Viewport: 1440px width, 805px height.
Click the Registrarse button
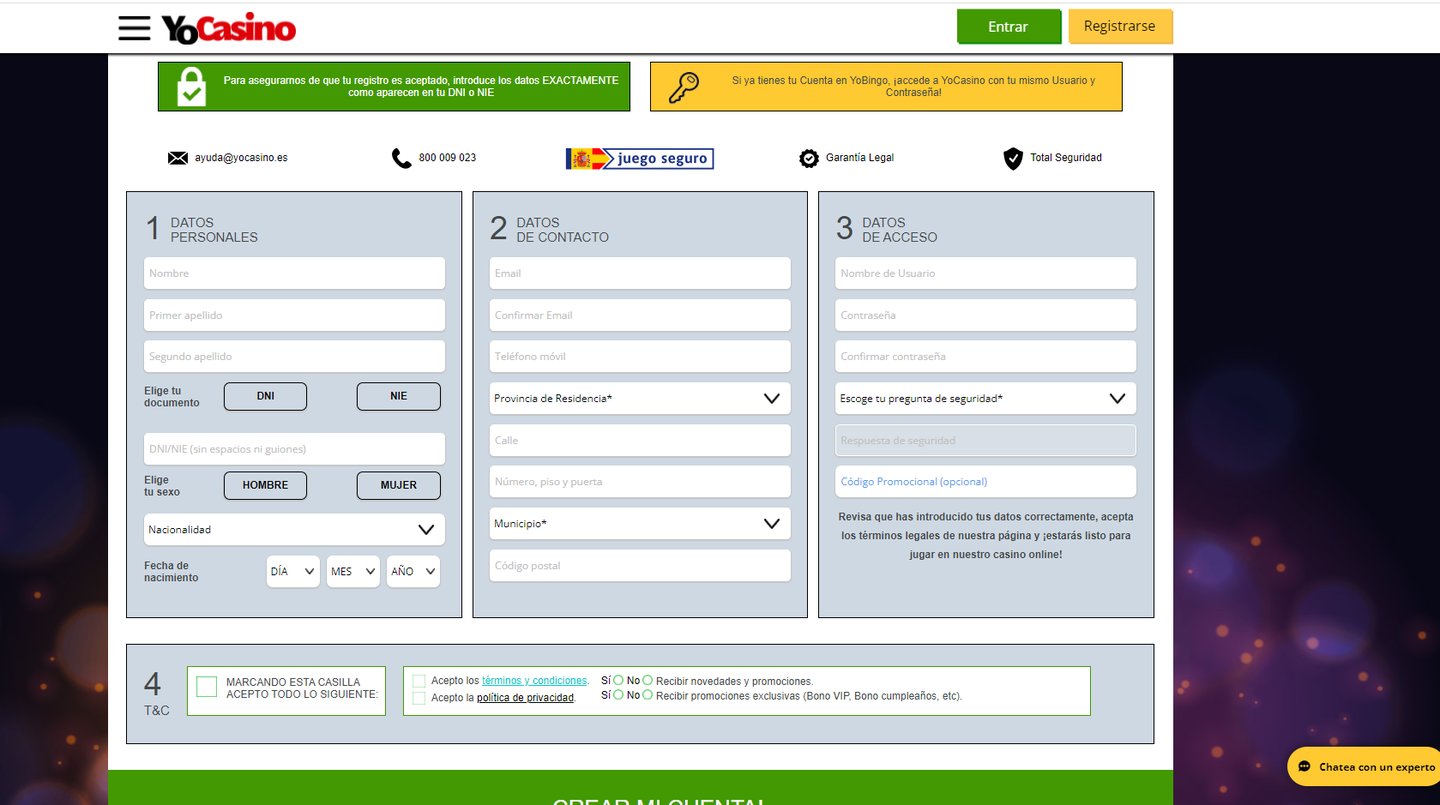pyautogui.click(x=1120, y=26)
